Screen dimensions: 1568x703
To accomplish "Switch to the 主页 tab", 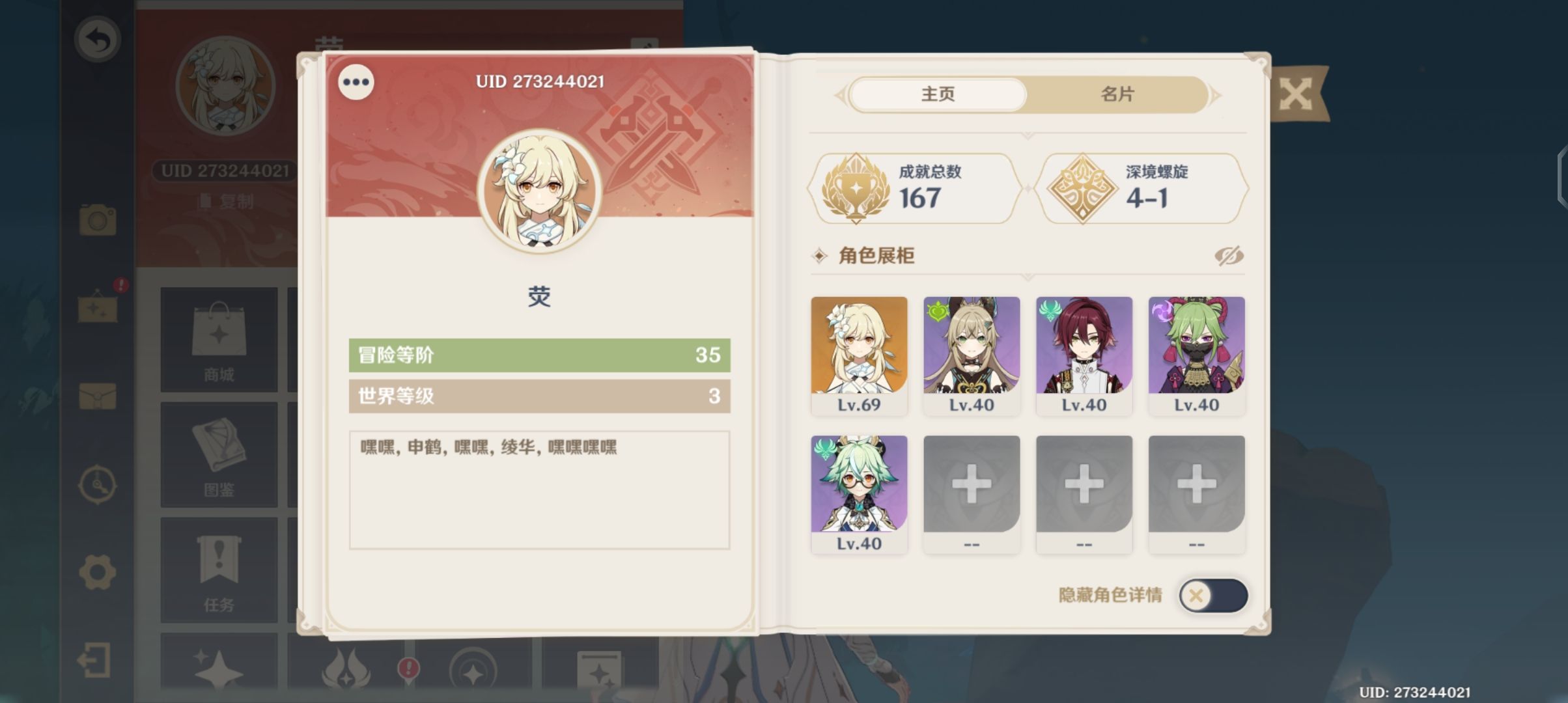I will [x=938, y=94].
